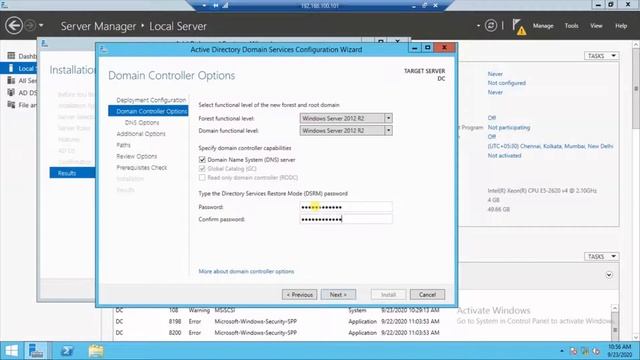Screen dimensions: 640x360
Task: Click the Not participating link
Action: [x=509, y=127]
